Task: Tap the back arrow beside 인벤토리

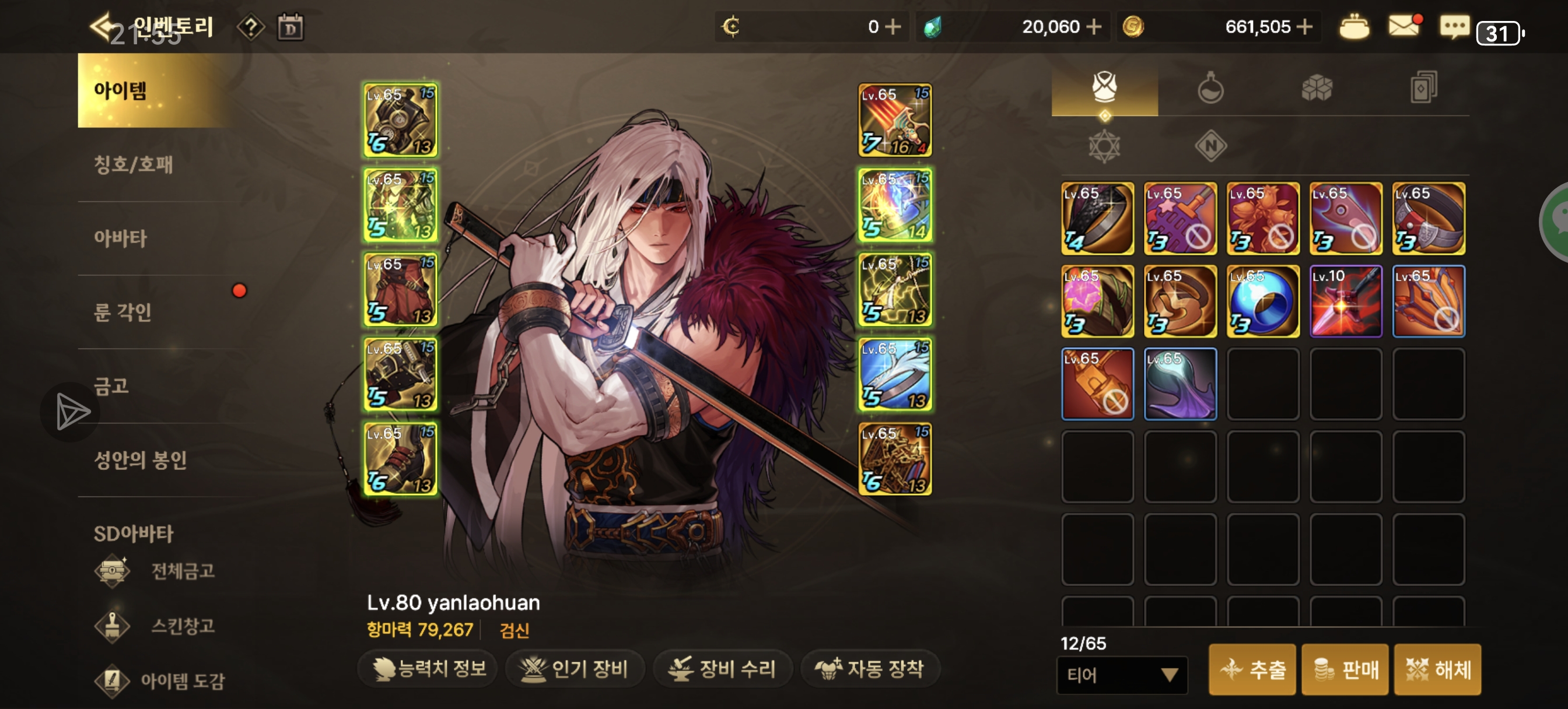Action: 101,26
